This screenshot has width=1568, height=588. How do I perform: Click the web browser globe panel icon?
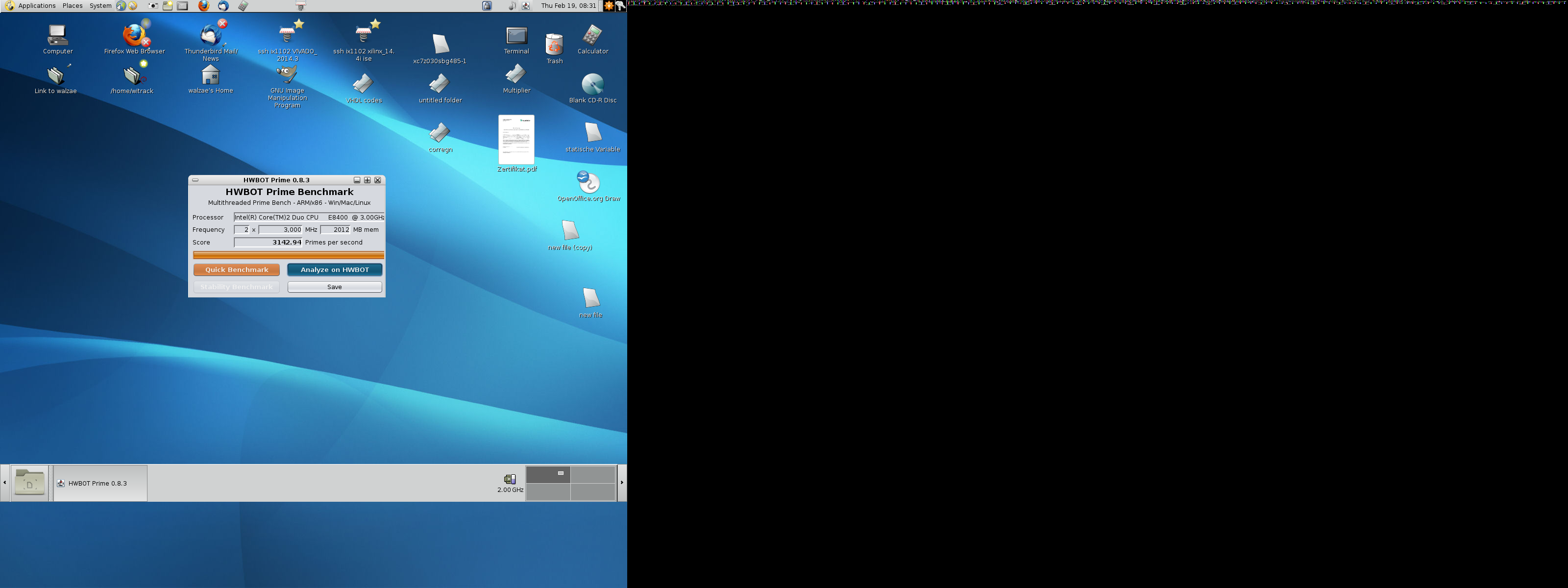point(121,5)
